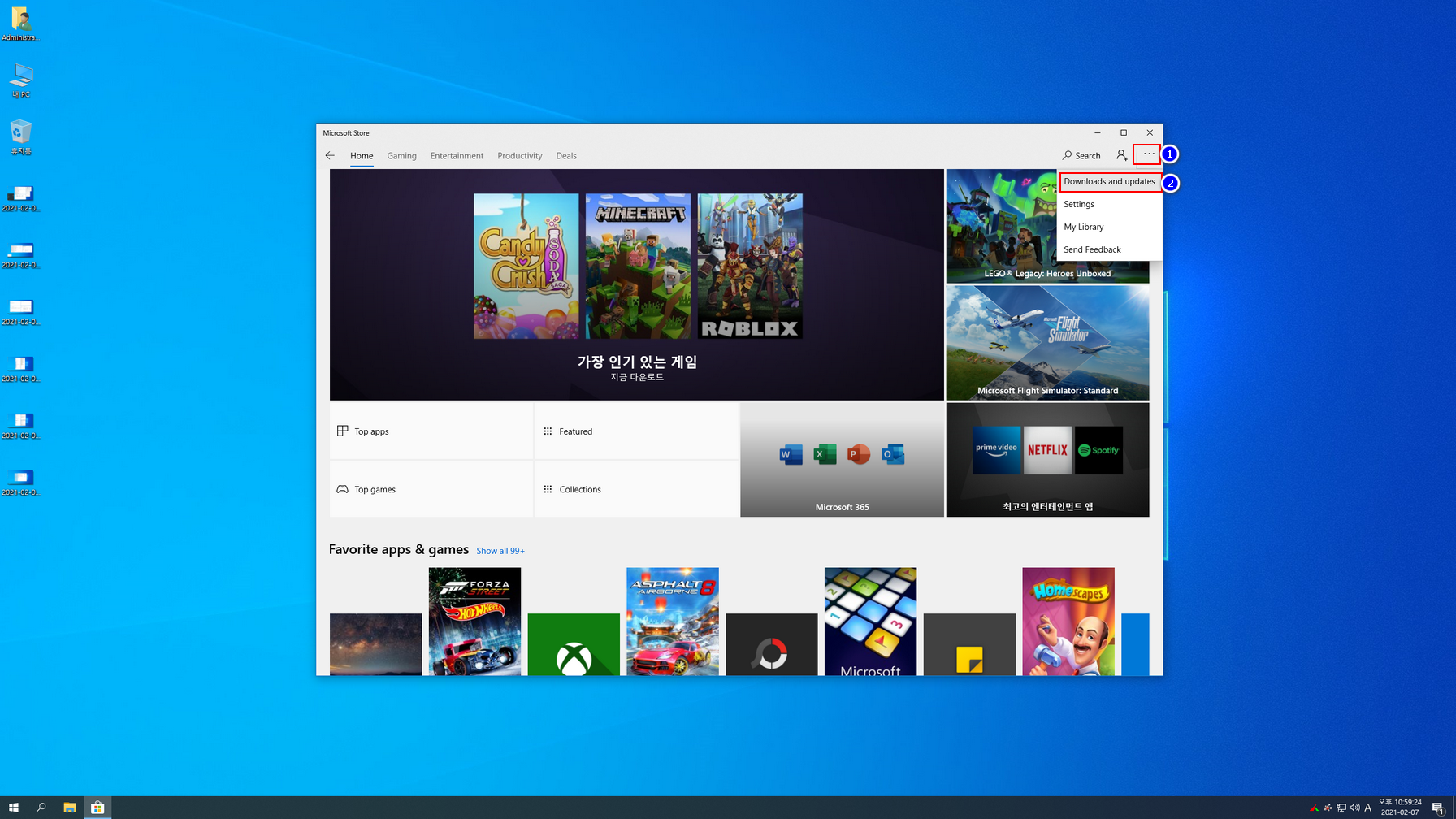Click the Spotify logo

(1098, 450)
